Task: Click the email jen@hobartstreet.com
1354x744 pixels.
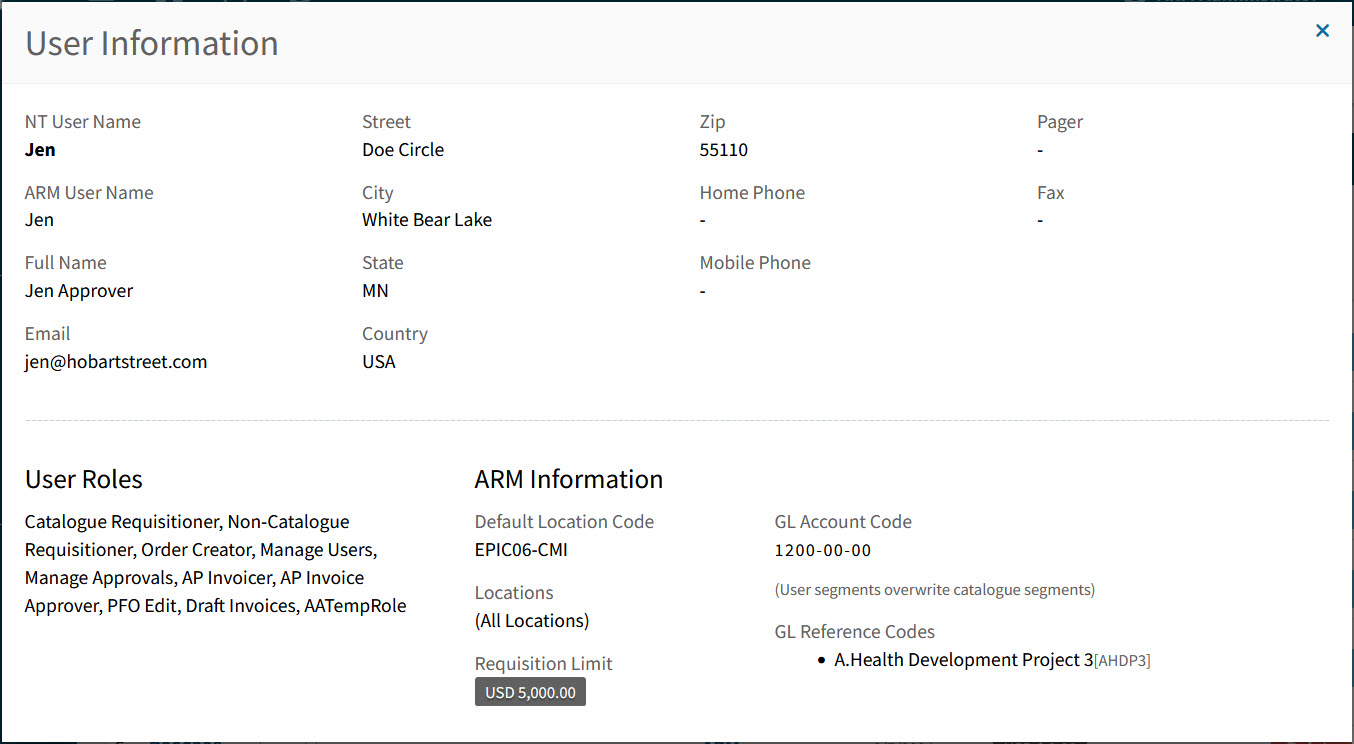Action: click(116, 362)
